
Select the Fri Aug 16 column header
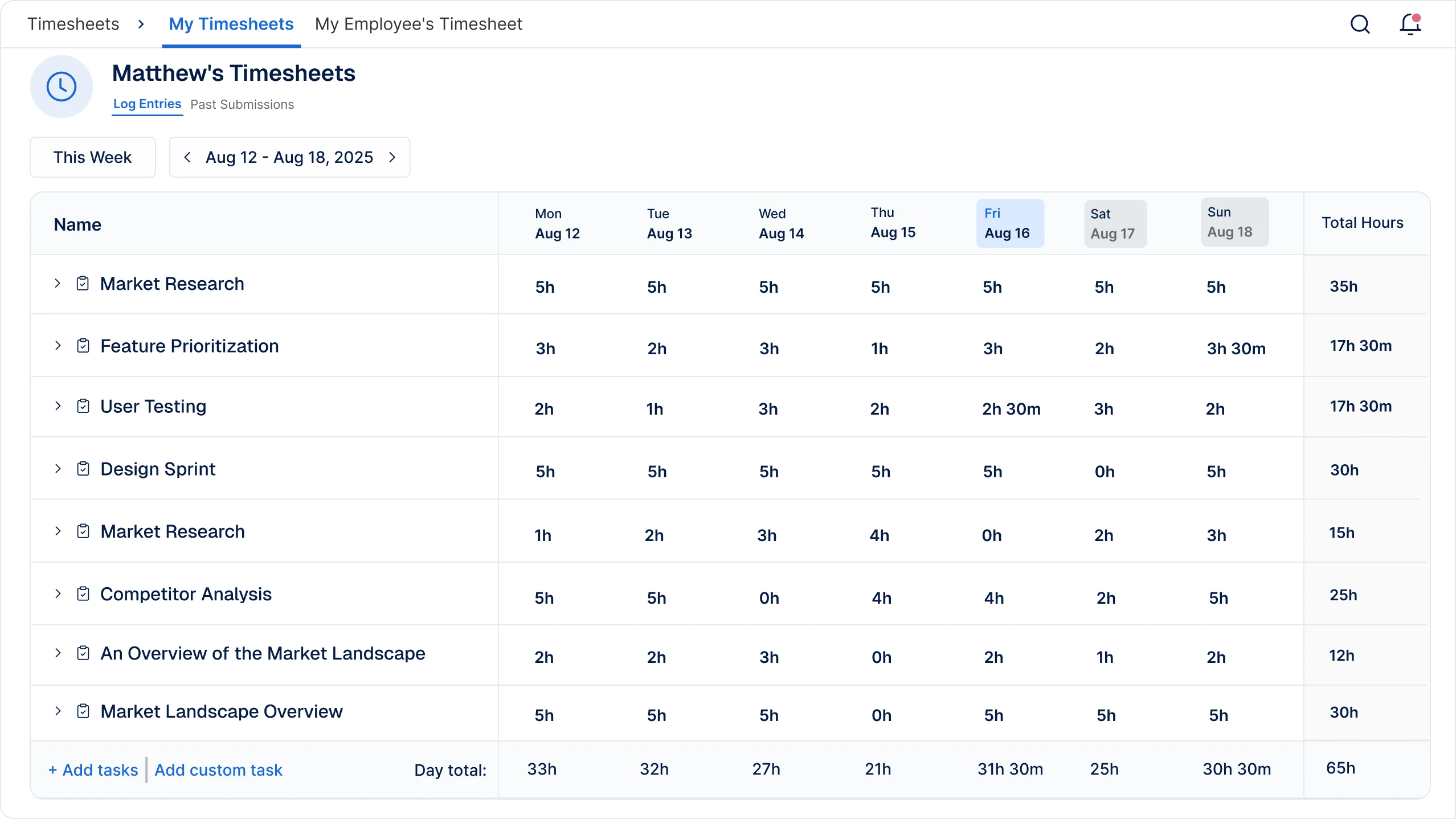pyautogui.click(x=1009, y=223)
